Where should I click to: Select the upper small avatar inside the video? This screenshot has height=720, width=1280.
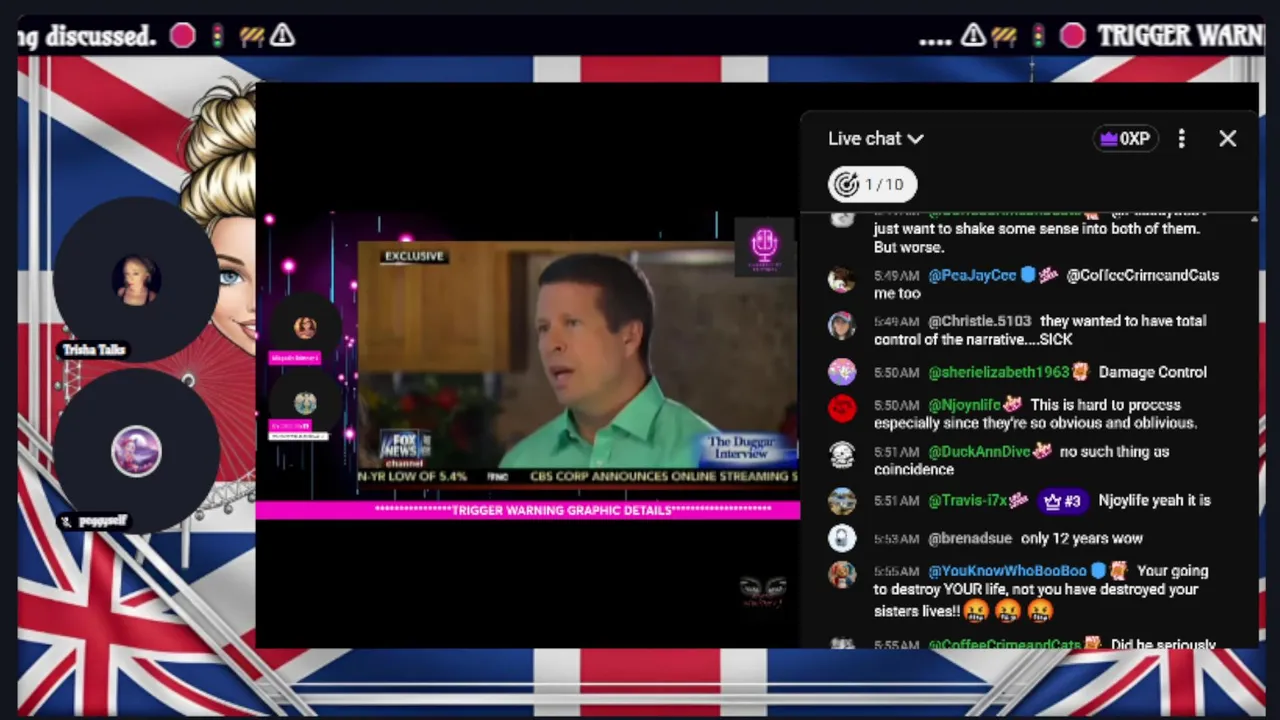point(305,328)
